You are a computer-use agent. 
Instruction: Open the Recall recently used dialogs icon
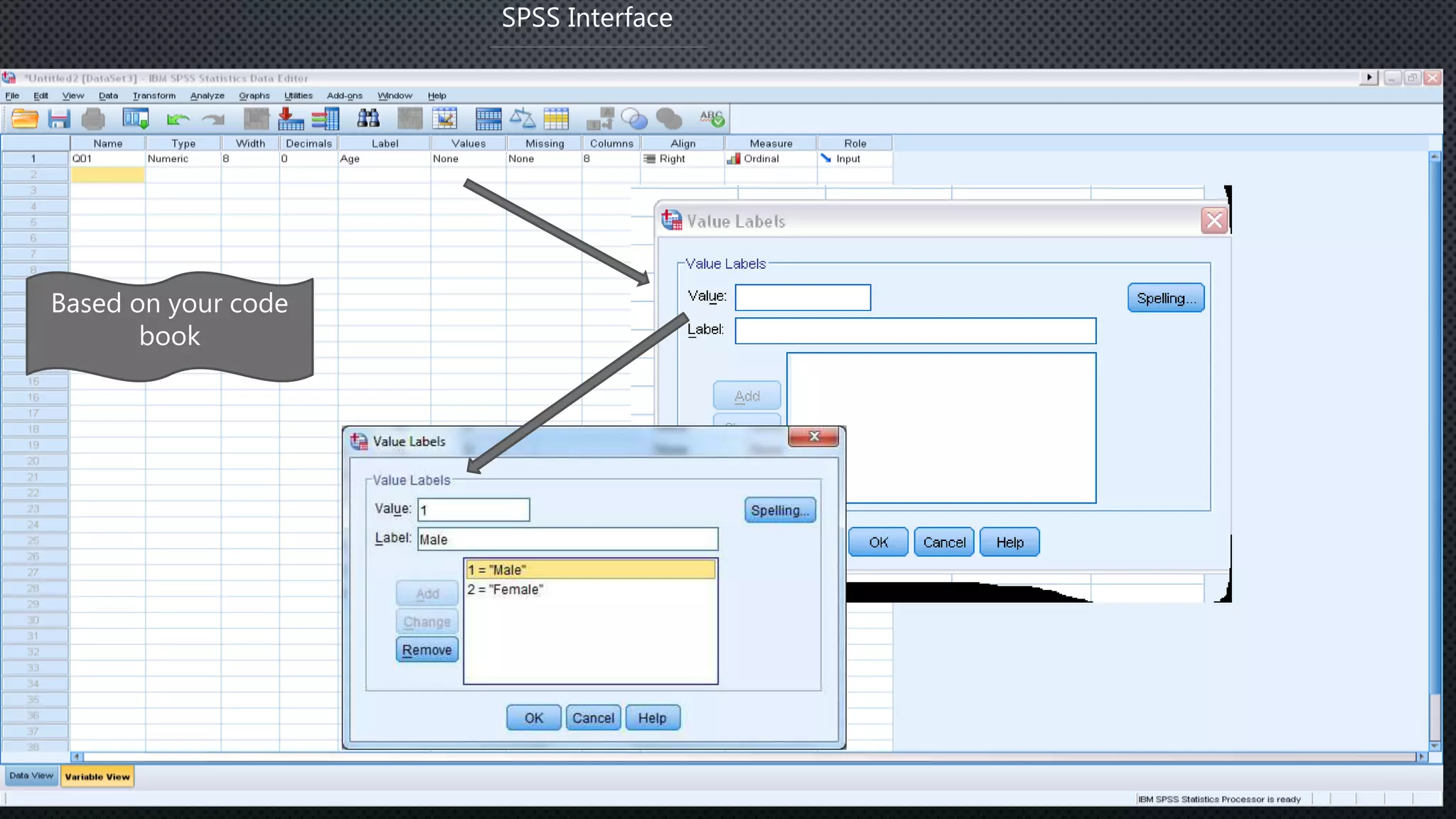(135, 119)
